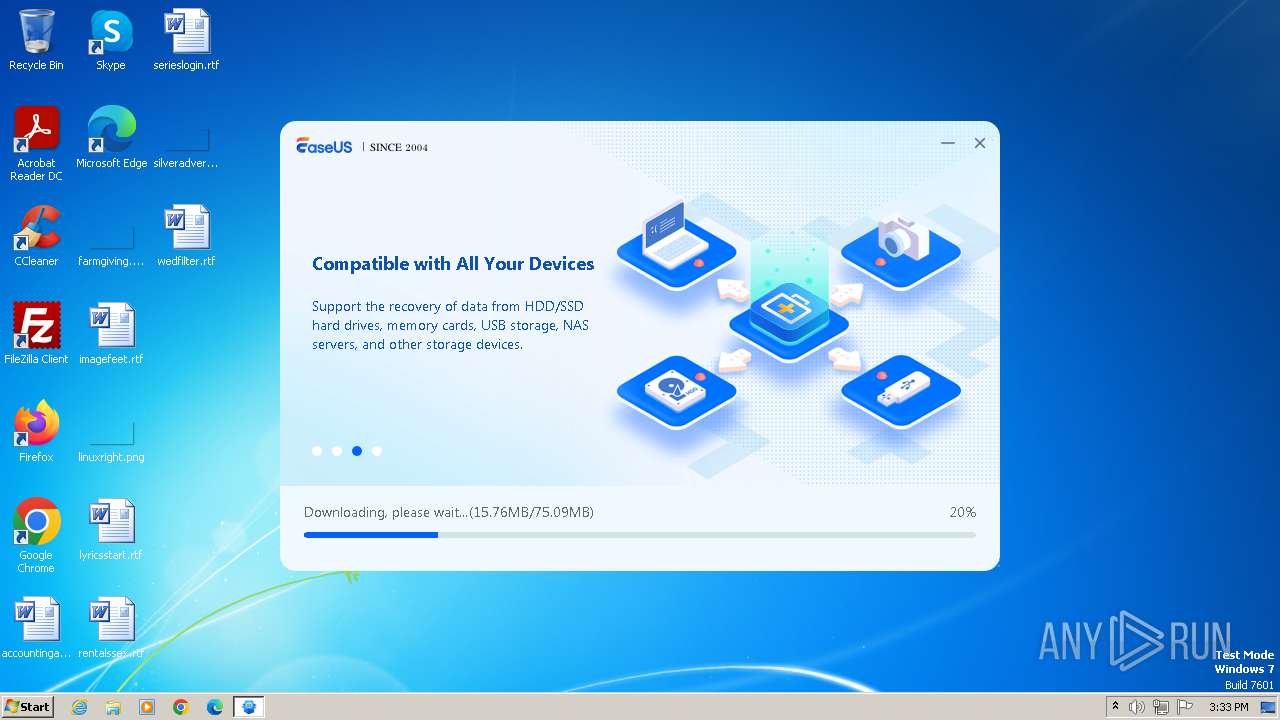Open the Recycle Bin desktop icon

36,40
